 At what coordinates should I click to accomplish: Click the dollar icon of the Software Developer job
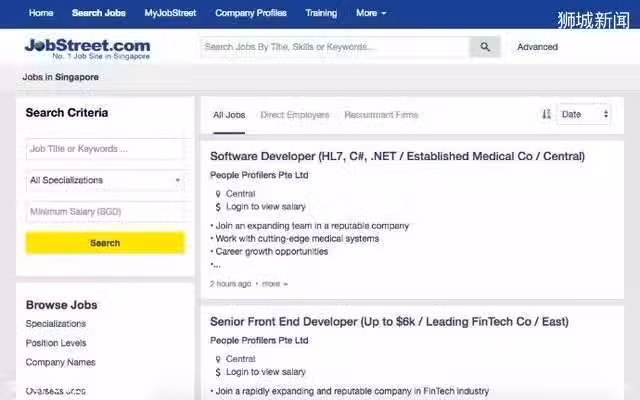(218, 207)
